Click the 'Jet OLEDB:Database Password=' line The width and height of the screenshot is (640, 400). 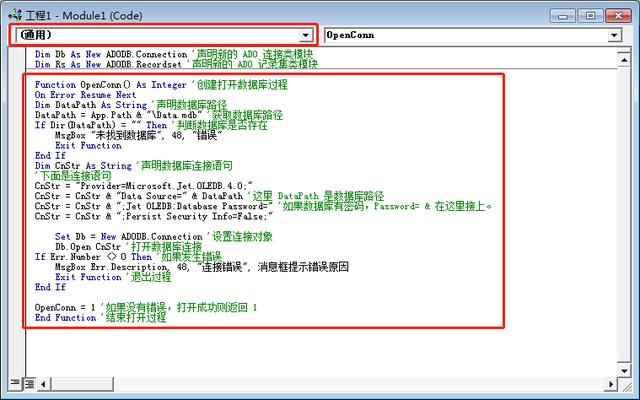coord(263,206)
